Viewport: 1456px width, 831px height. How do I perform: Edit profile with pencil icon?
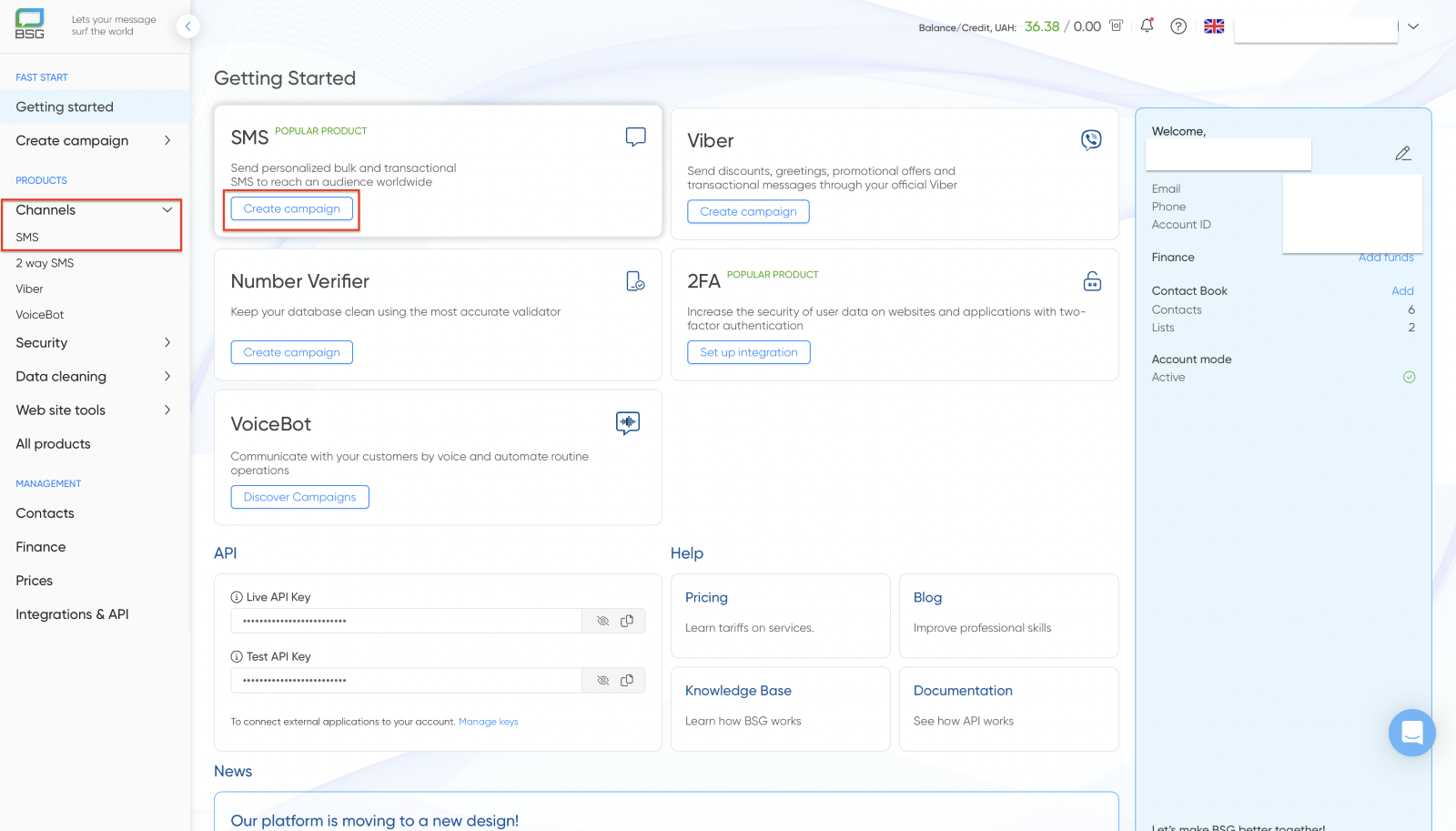pos(1403,154)
